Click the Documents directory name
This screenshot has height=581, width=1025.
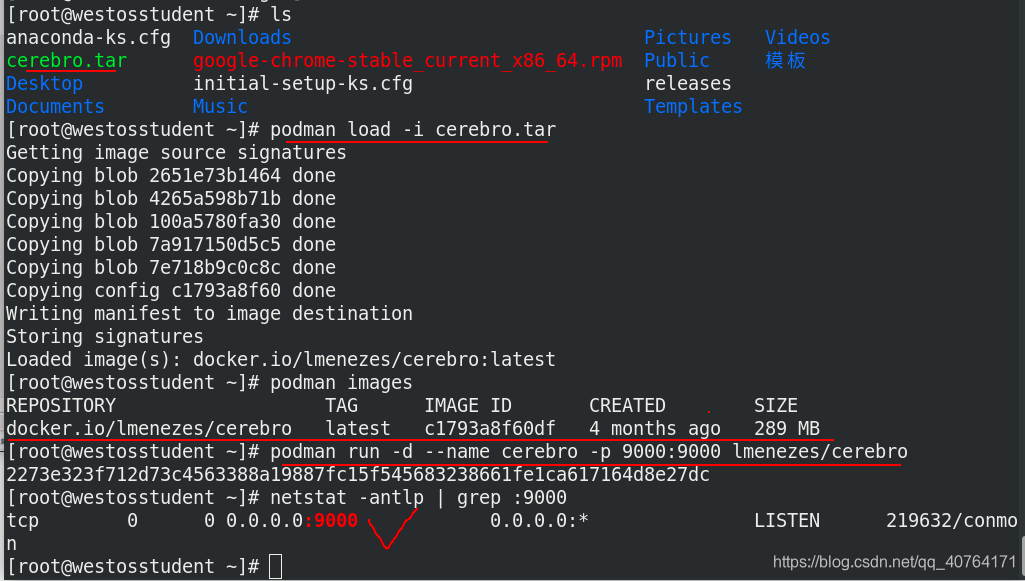[x=56, y=107]
